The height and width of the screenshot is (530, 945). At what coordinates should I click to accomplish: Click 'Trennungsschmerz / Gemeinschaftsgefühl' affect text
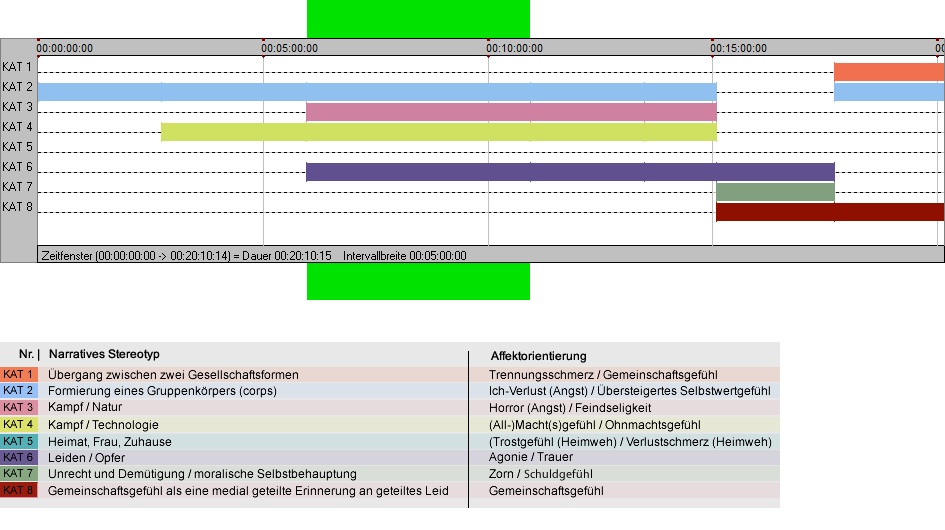point(603,374)
